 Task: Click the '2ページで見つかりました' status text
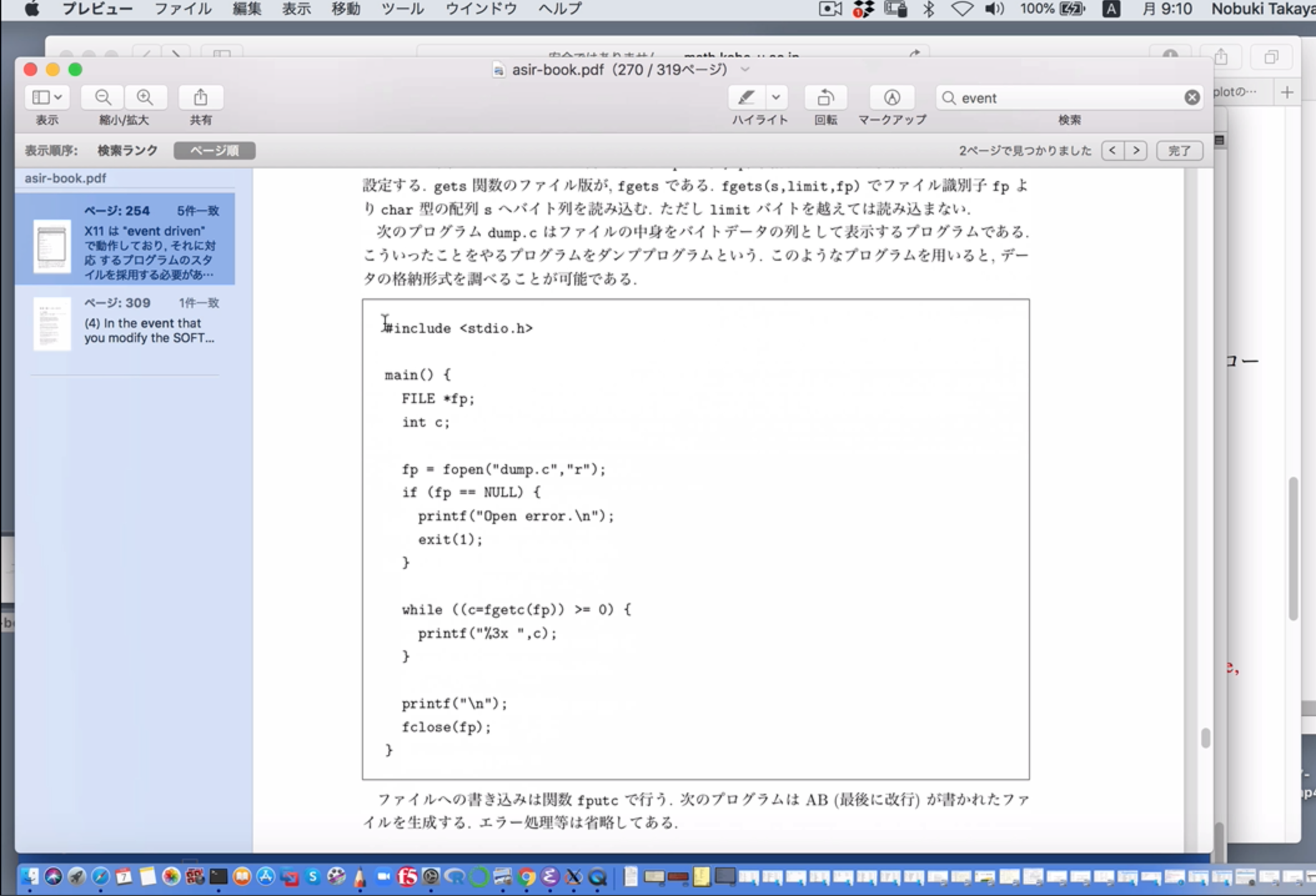point(1025,150)
